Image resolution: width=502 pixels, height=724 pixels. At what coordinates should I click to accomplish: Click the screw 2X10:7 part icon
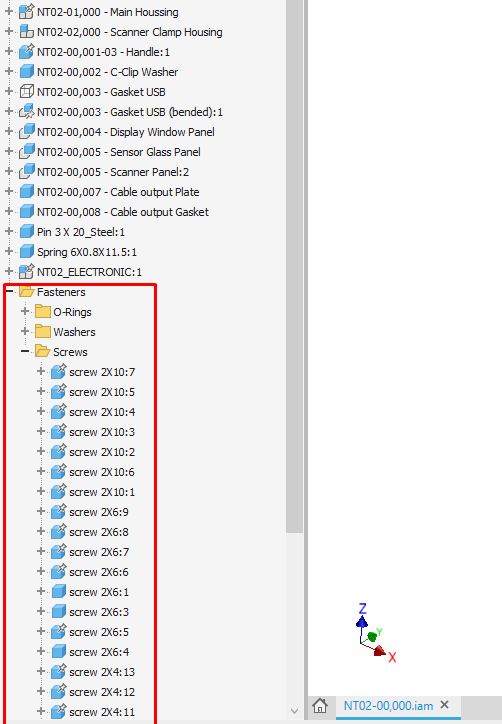pyautogui.click(x=59, y=372)
